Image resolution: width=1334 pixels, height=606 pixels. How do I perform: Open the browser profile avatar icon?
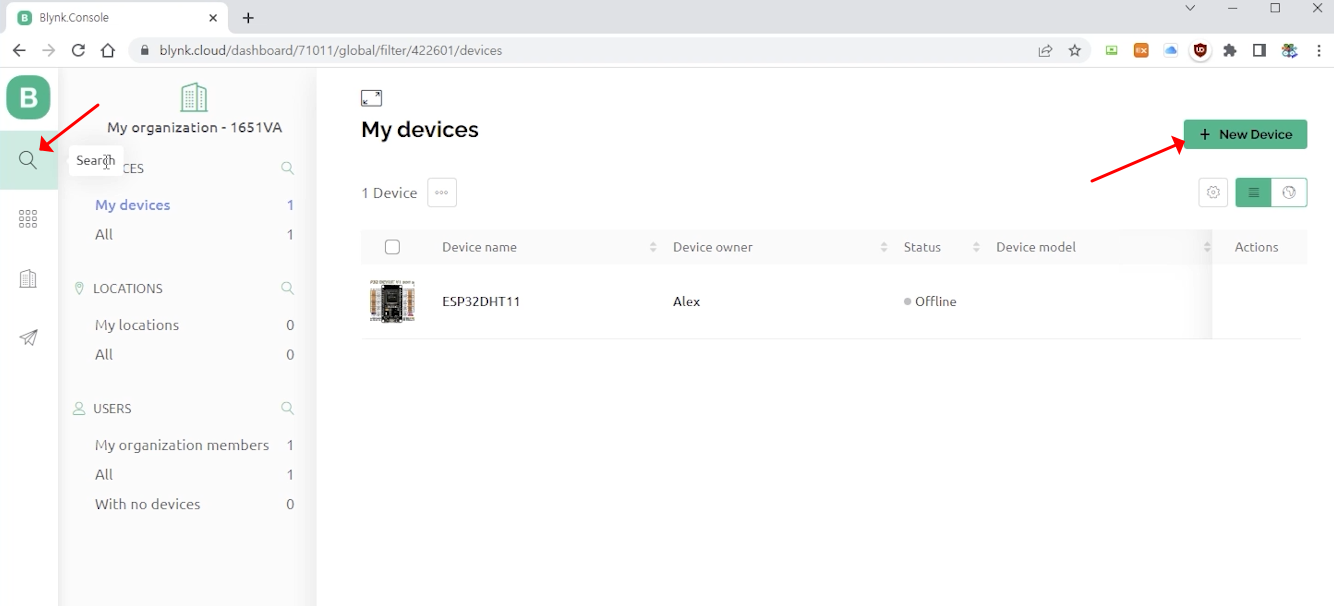click(1289, 50)
